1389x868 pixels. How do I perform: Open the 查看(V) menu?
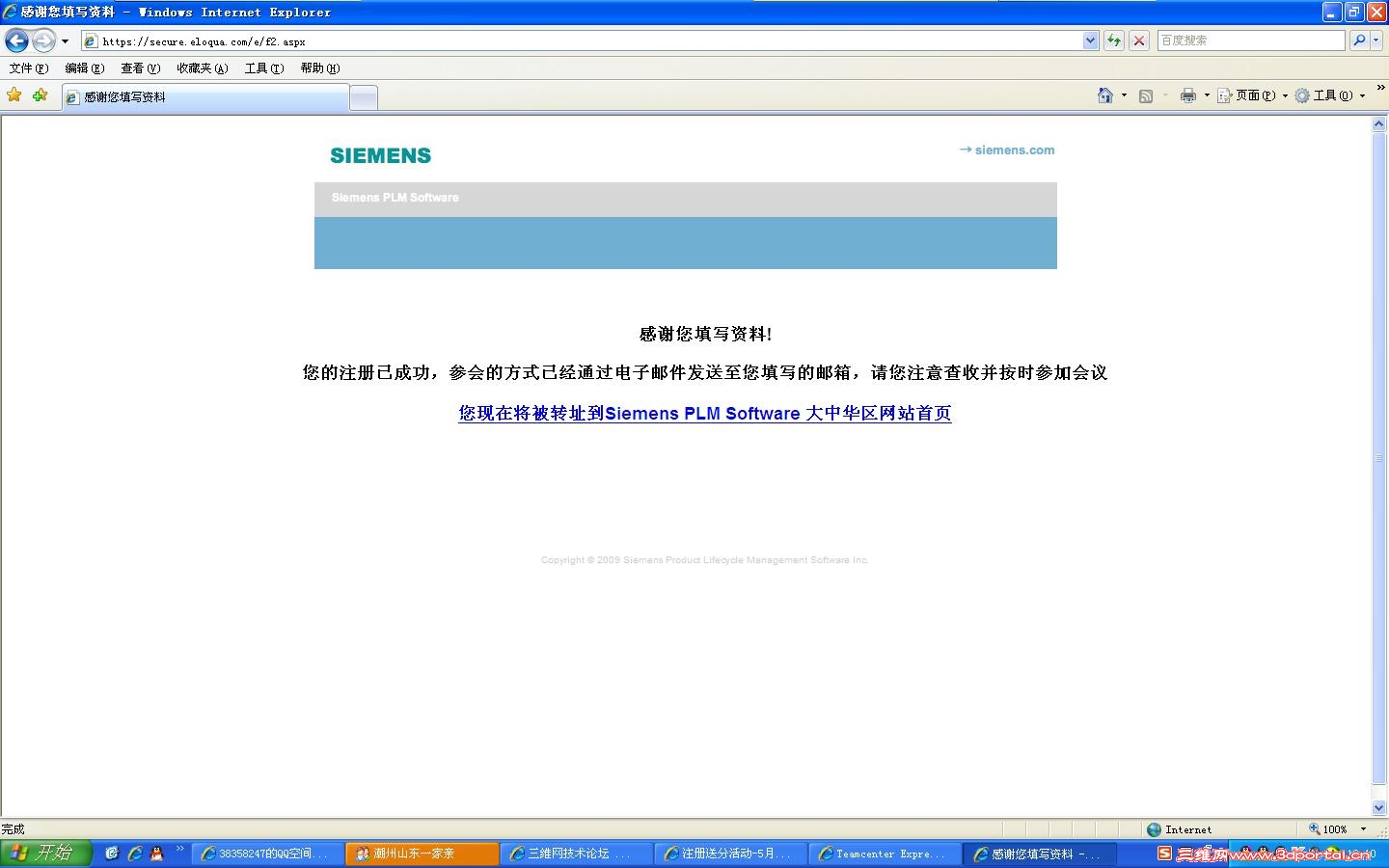[141, 68]
